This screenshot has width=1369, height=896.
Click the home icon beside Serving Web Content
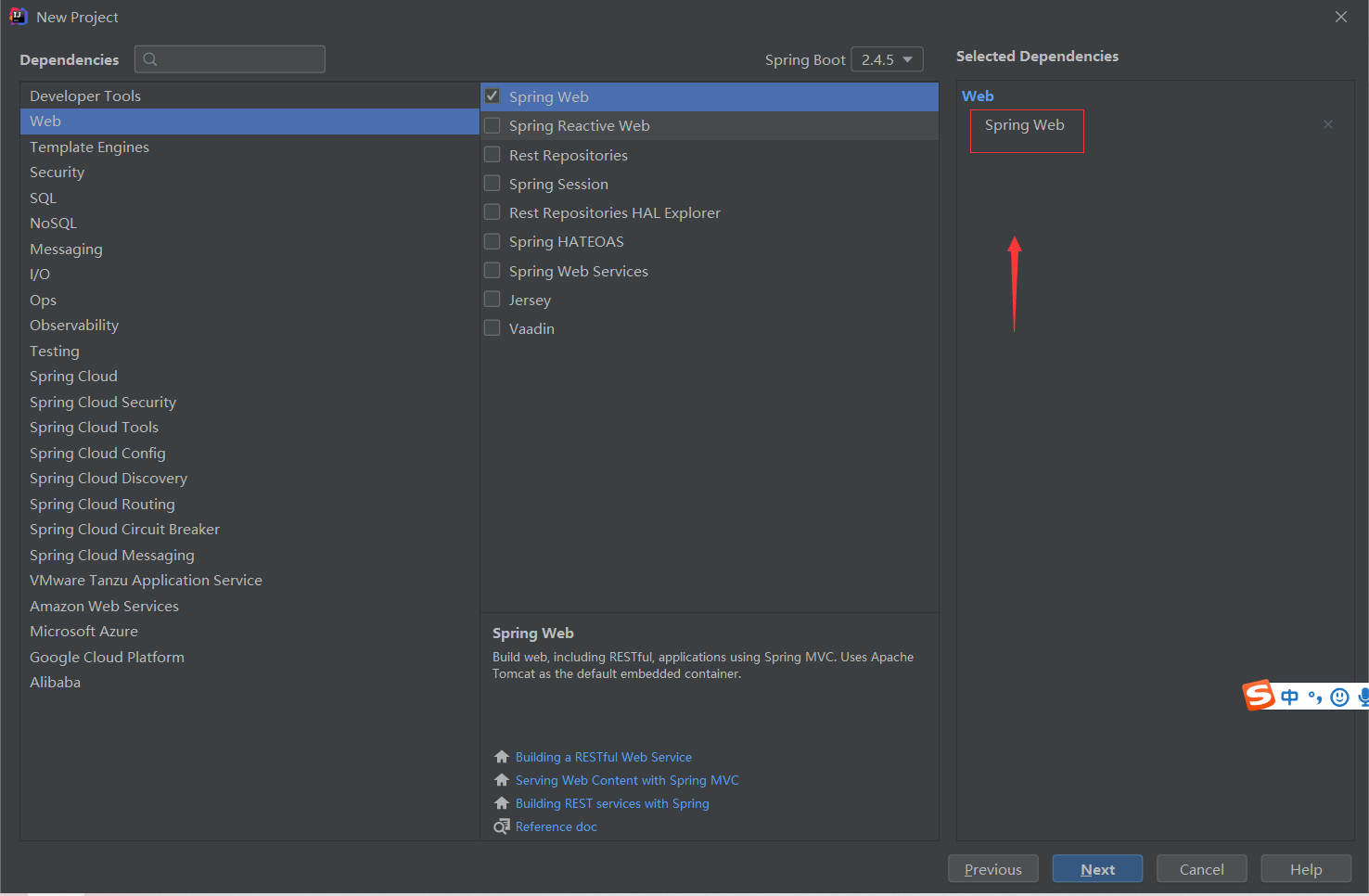tap(502, 780)
